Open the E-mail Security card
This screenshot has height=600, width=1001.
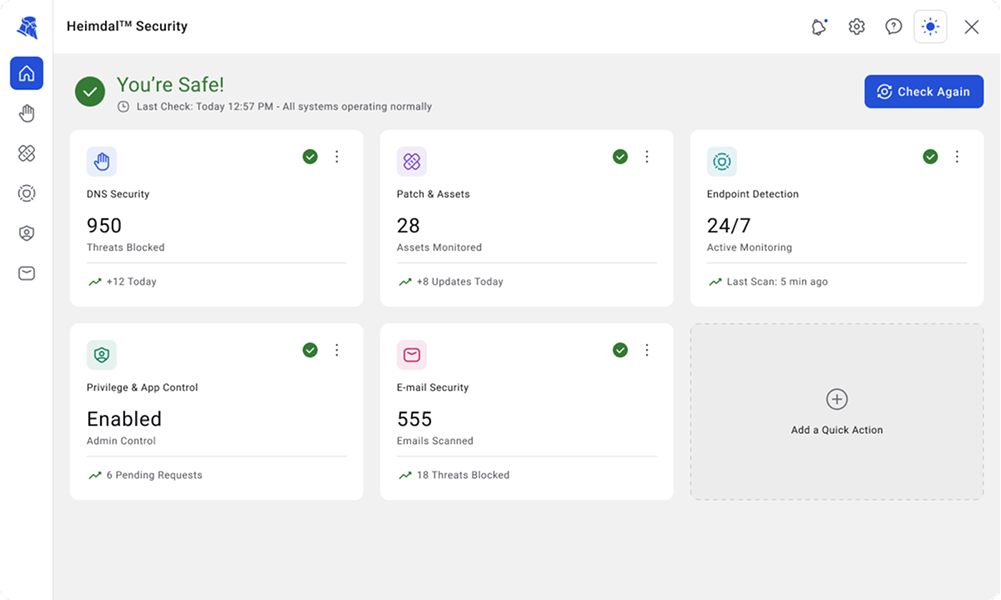(x=527, y=412)
